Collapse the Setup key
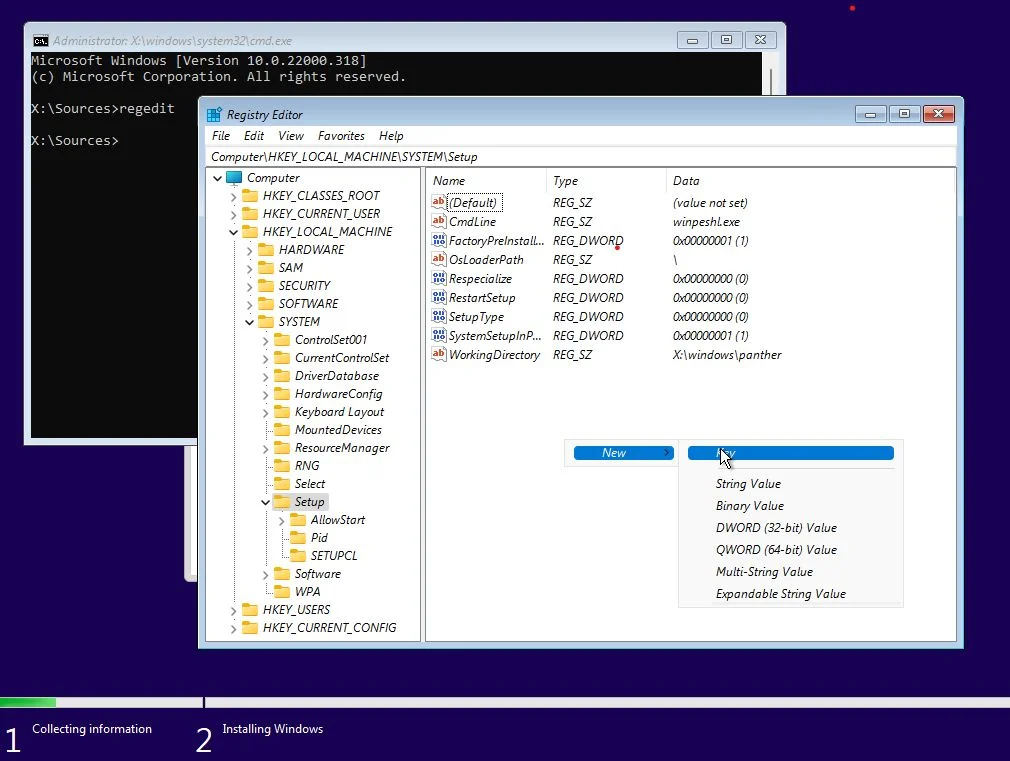 265,503
